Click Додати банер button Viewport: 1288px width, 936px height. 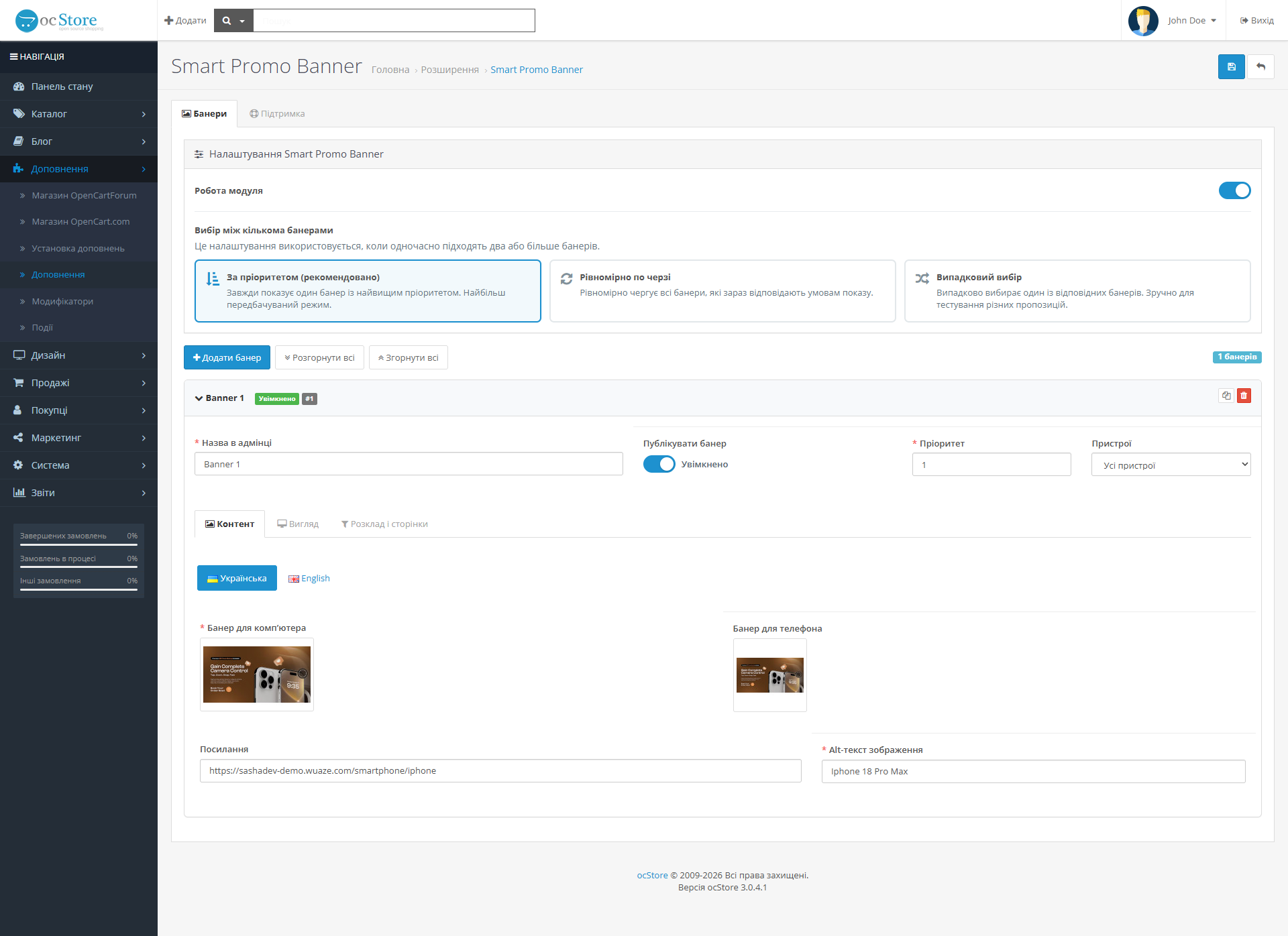click(227, 357)
